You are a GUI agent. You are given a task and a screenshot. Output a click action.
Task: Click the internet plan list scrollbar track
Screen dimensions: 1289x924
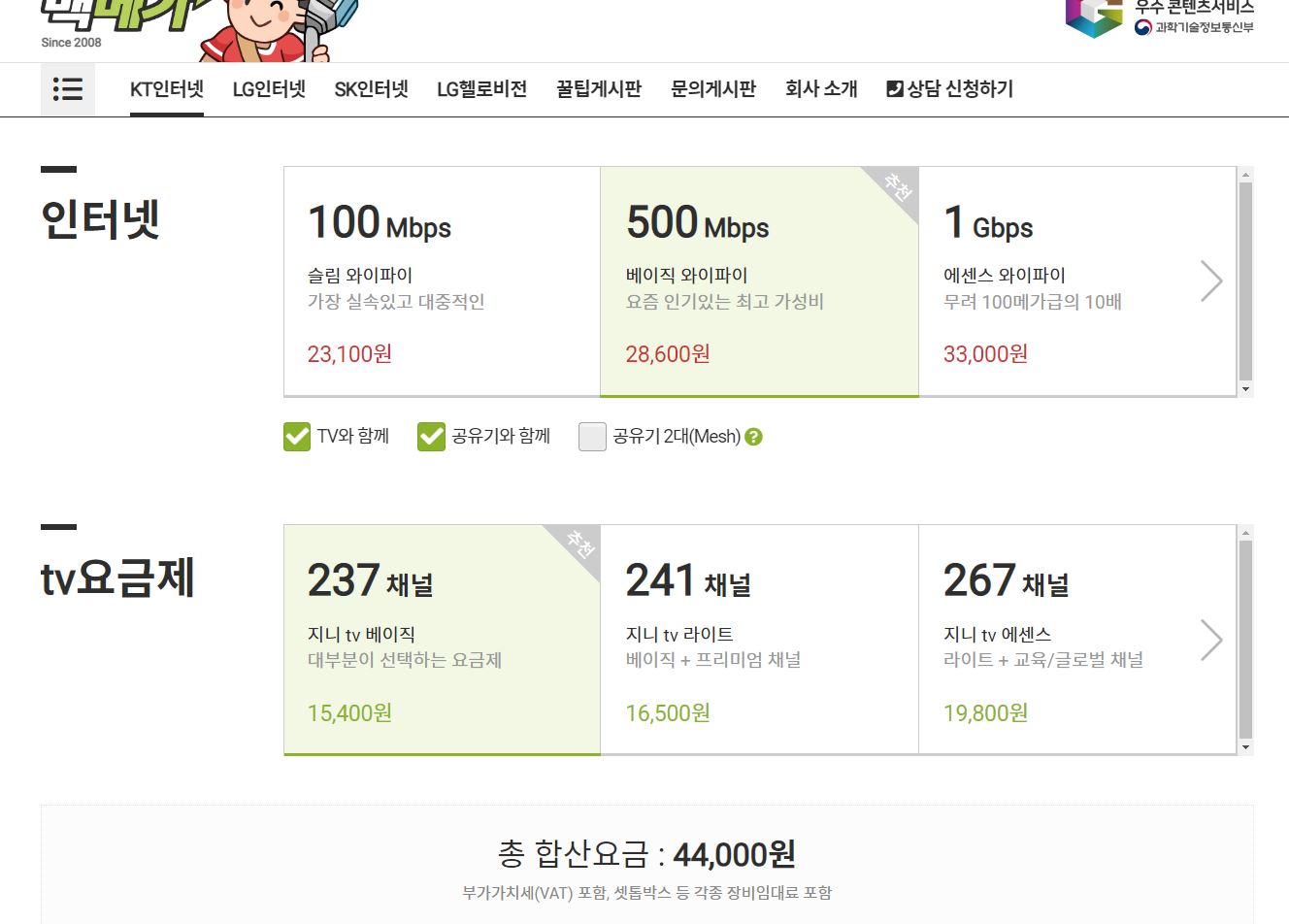[1245, 281]
